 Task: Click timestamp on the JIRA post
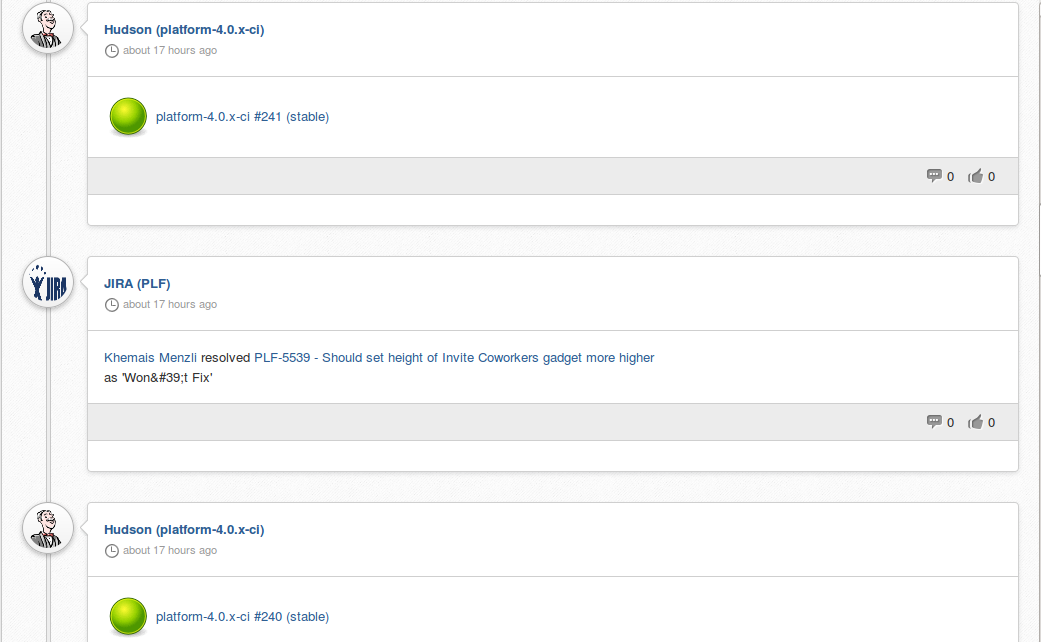coord(169,305)
